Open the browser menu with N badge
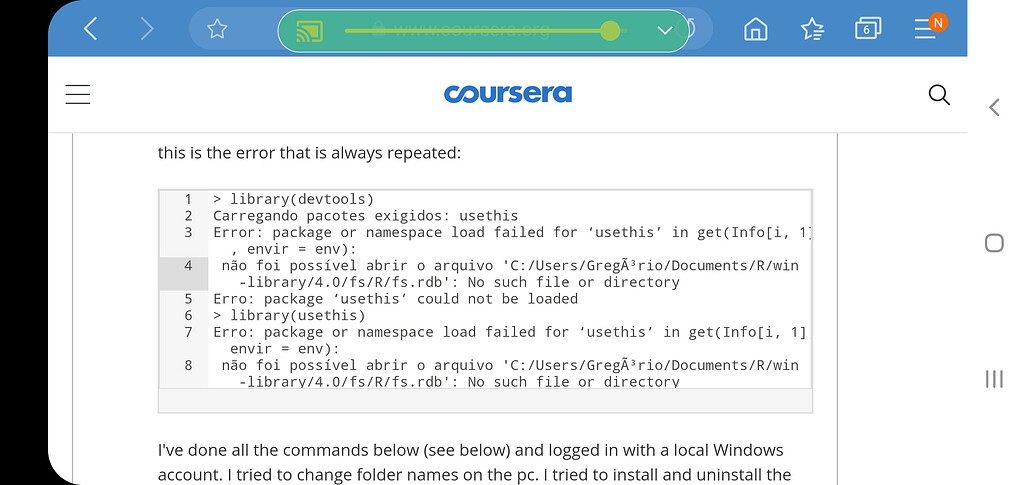 pos(925,29)
